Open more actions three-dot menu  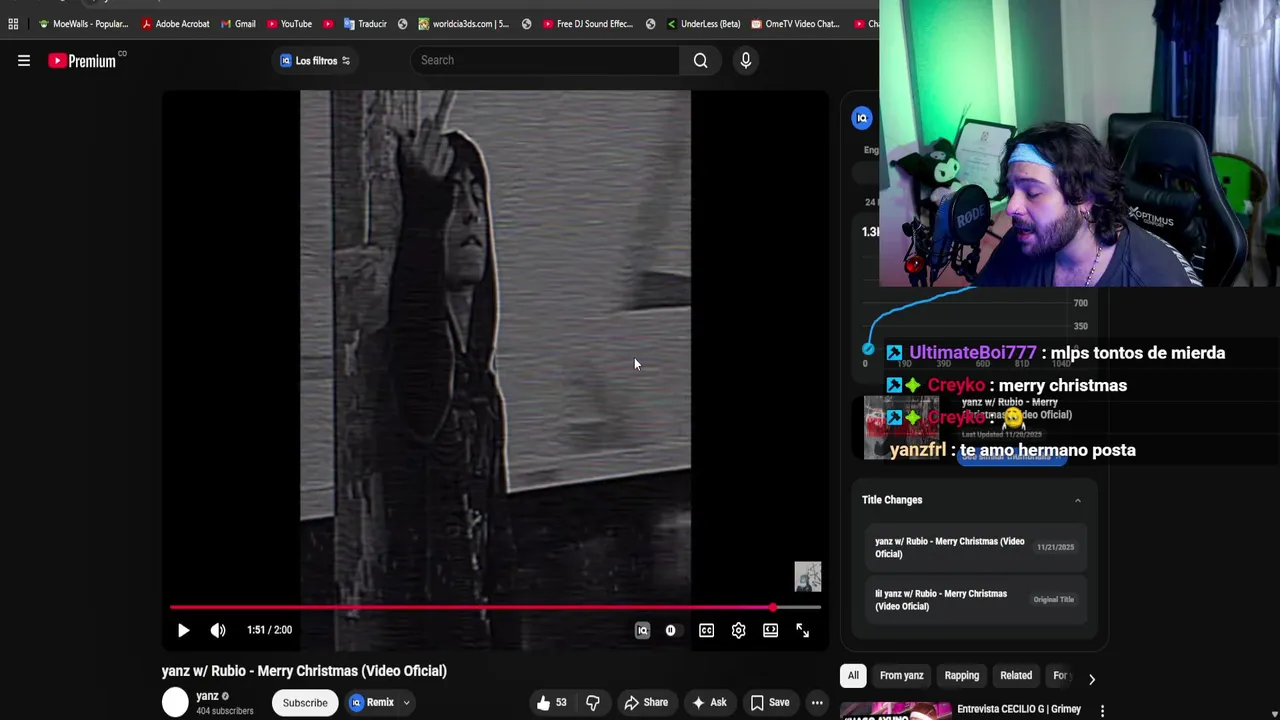[817, 702]
